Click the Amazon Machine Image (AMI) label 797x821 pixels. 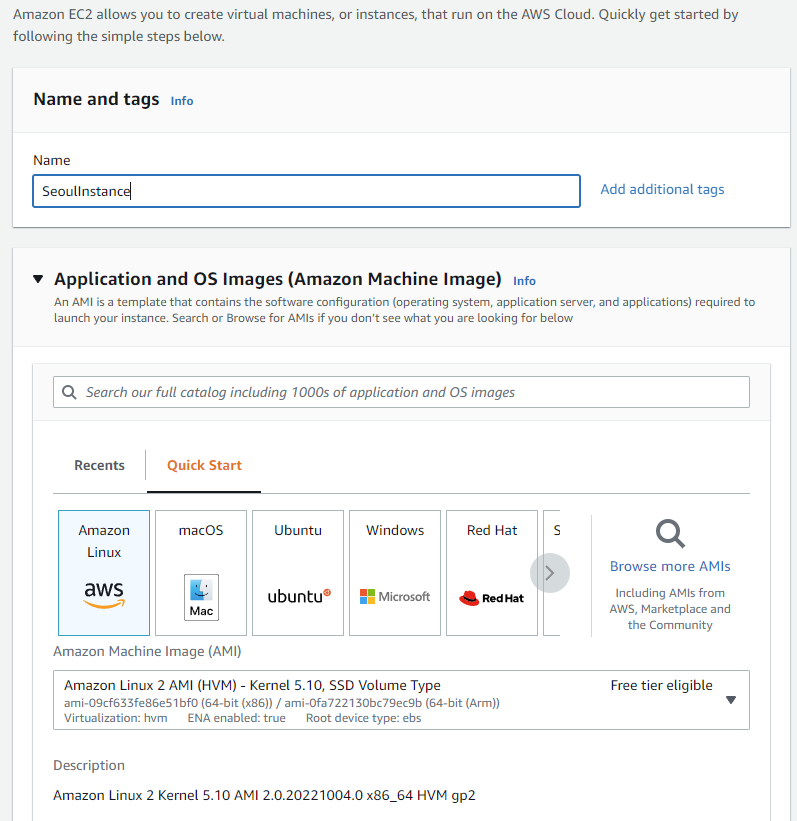[x=147, y=651]
